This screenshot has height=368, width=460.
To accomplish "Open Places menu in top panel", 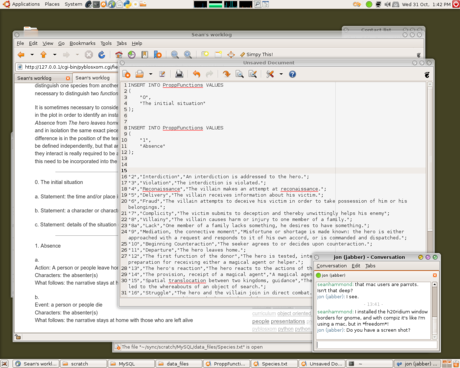I will pyautogui.click(x=52, y=4).
